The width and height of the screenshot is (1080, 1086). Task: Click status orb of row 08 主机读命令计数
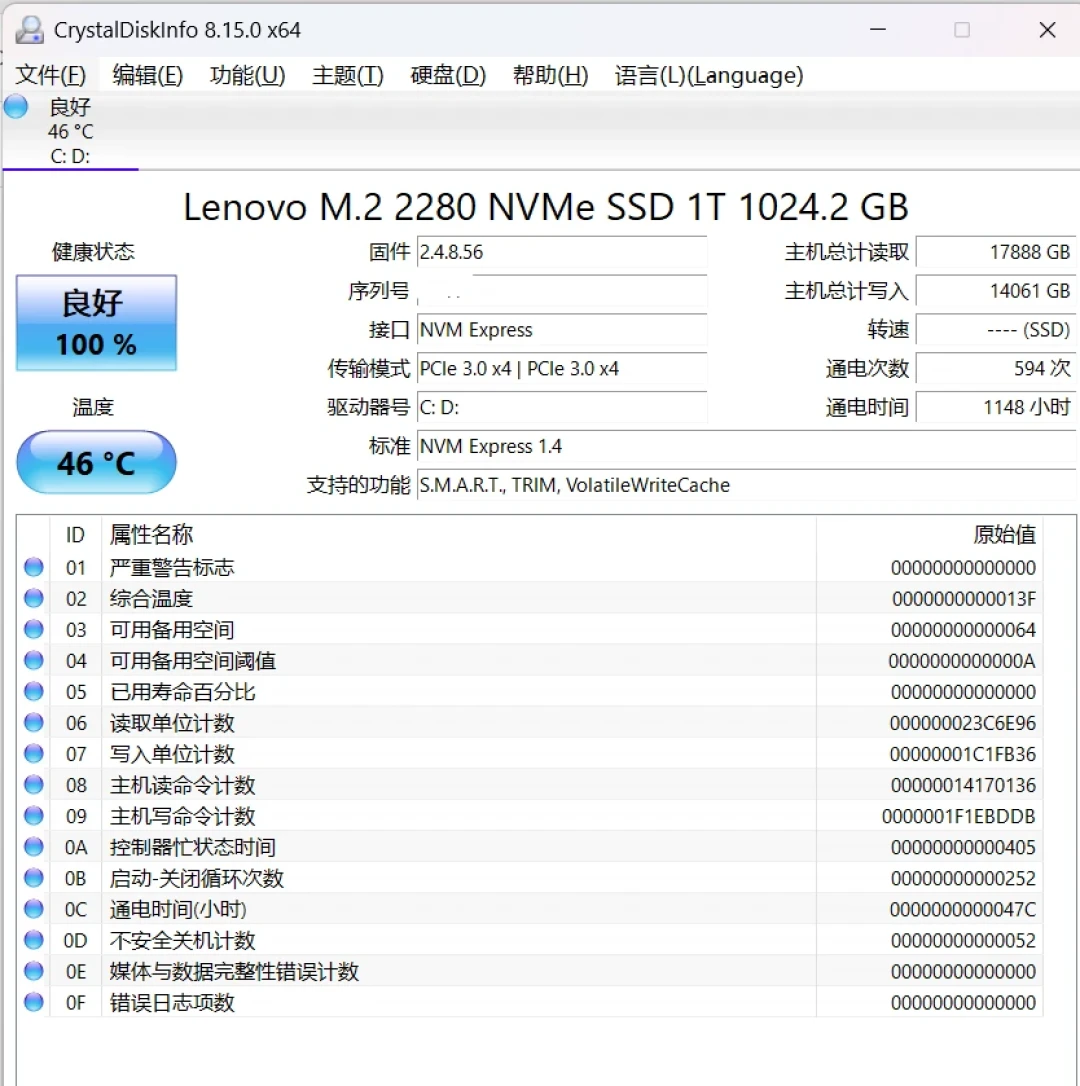coord(33,785)
